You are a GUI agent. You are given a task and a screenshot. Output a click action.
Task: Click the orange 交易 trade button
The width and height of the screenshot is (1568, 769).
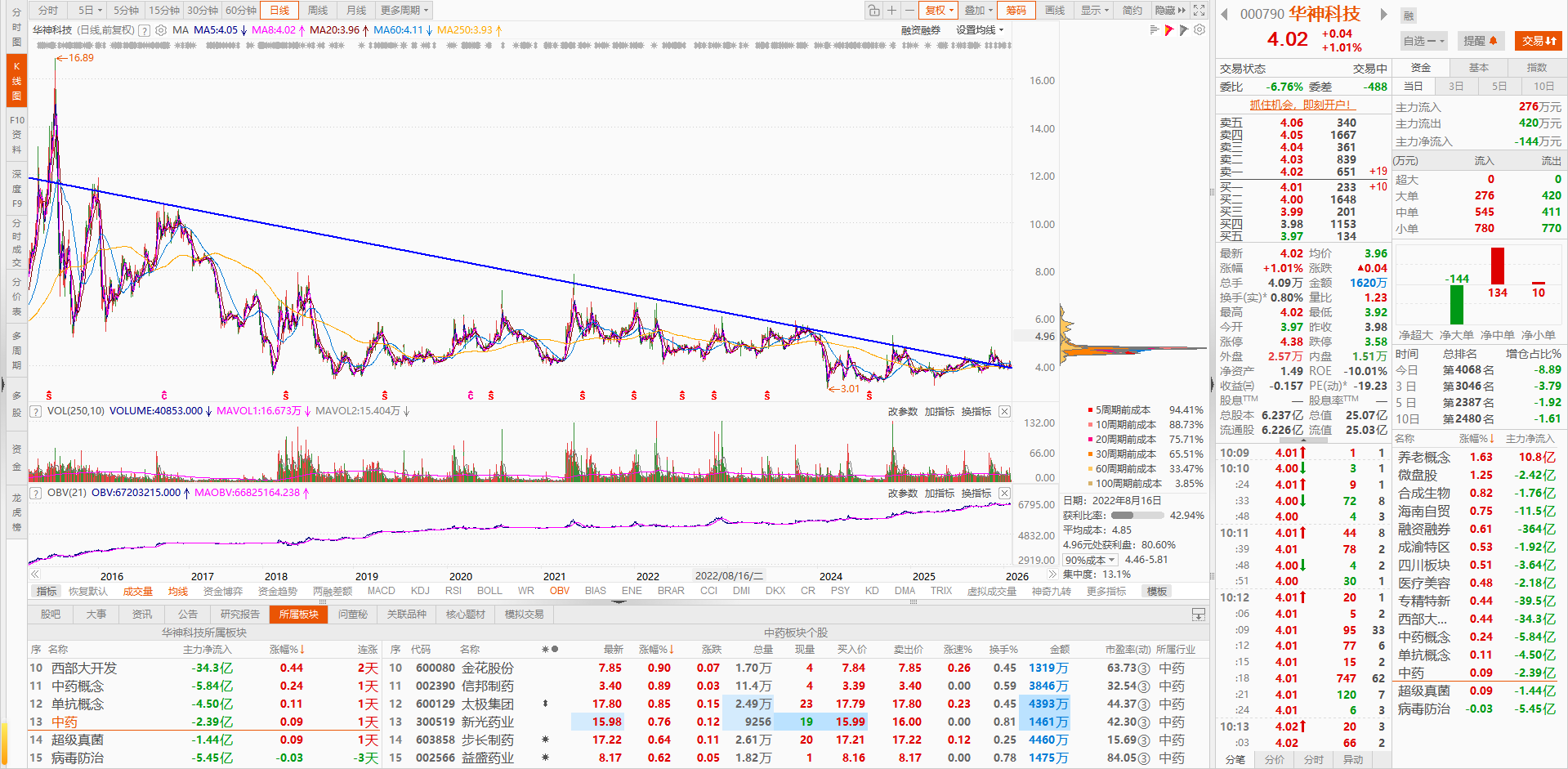tap(1539, 41)
